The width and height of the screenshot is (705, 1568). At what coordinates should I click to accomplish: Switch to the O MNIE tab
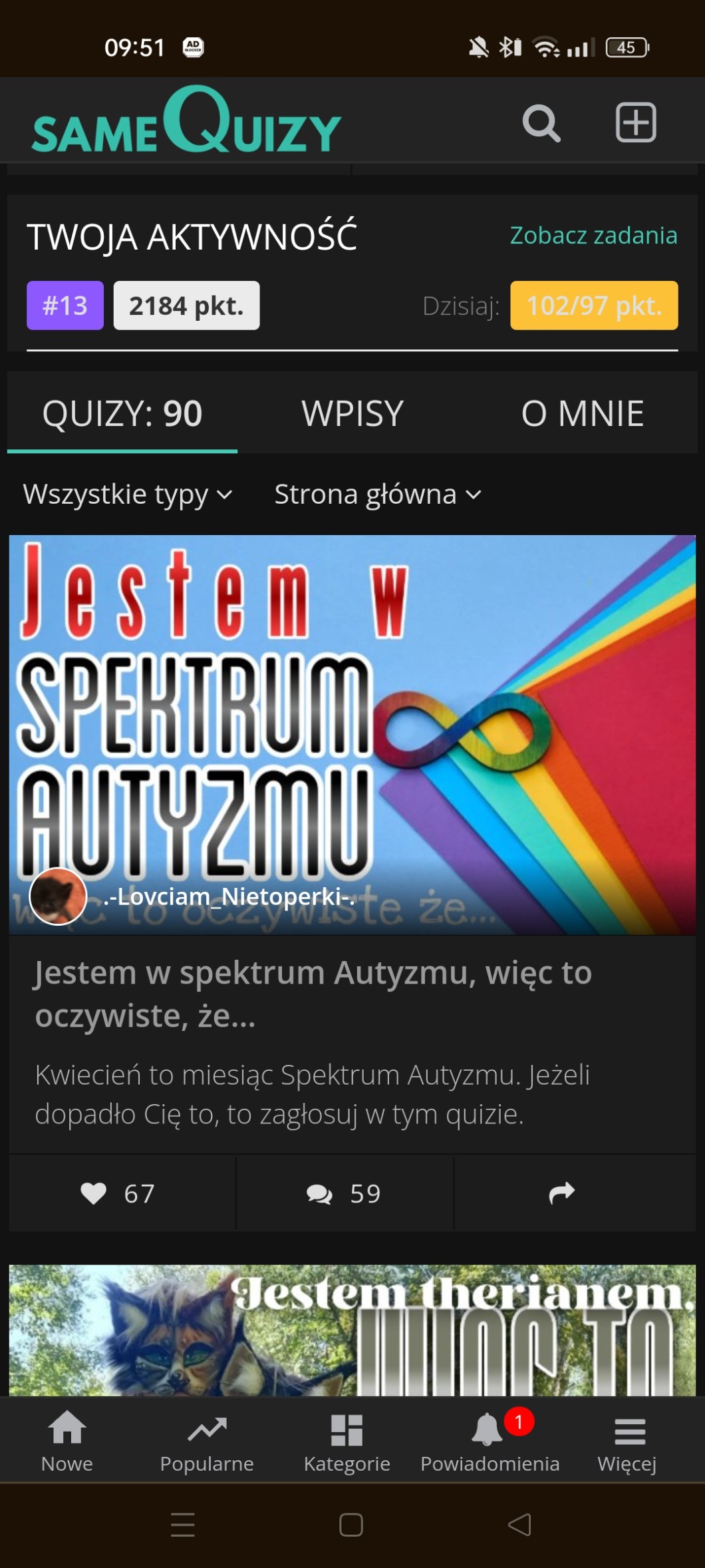click(582, 413)
